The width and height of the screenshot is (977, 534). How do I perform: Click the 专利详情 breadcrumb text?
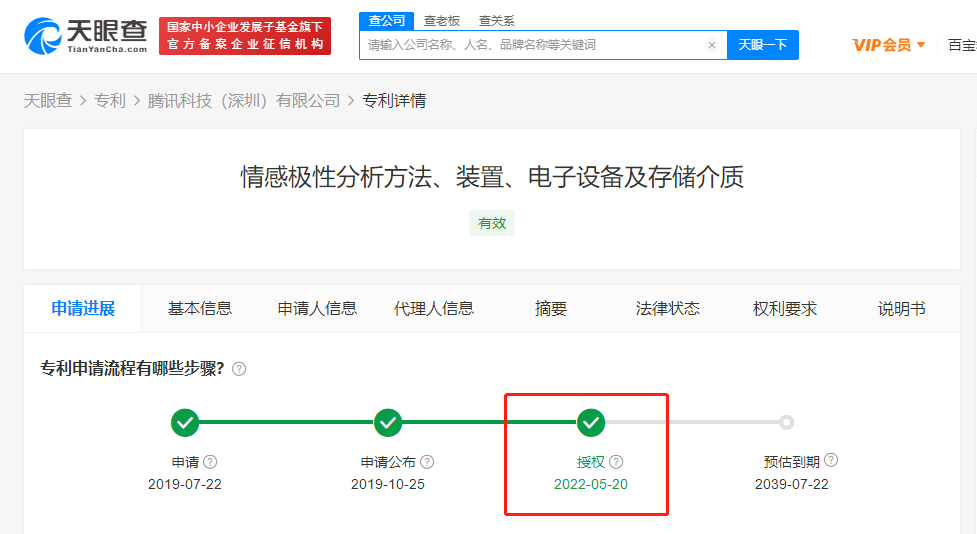pyautogui.click(x=394, y=100)
